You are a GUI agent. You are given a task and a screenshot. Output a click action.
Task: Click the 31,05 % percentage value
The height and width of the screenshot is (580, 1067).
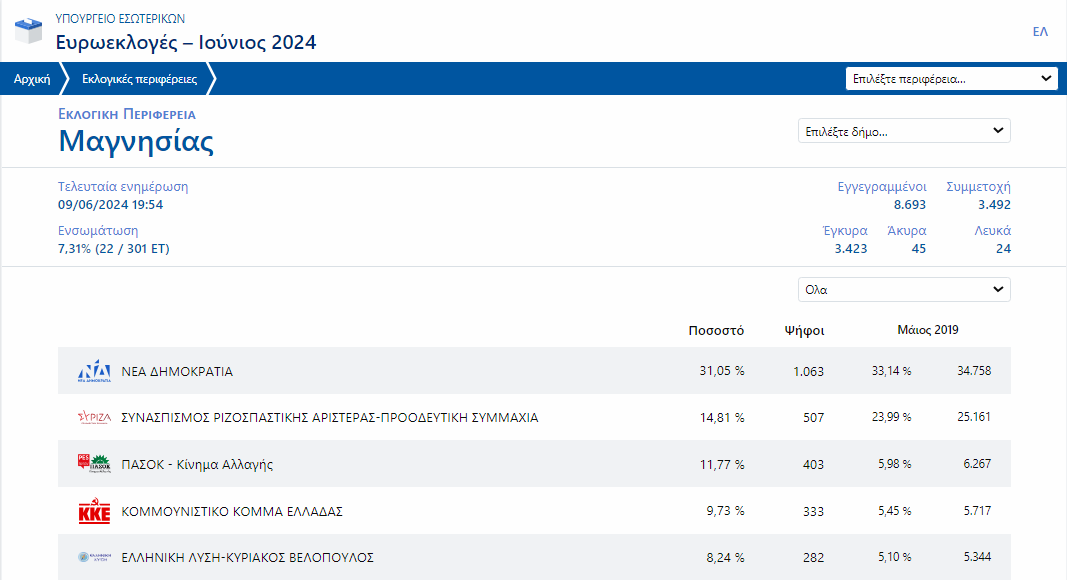click(x=722, y=371)
